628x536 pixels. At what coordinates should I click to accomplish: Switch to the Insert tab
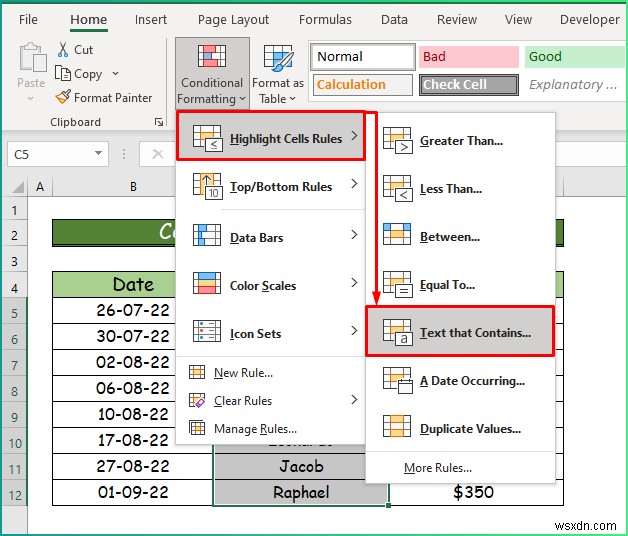pyautogui.click(x=151, y=19)
